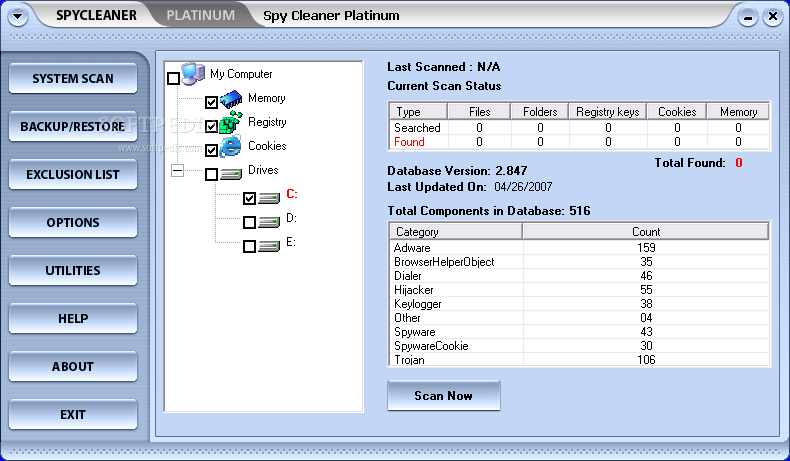Viewport: 790px width, 461px height.
Task: Open the SYSTEM SCAN section
Action: coord(73,79)
